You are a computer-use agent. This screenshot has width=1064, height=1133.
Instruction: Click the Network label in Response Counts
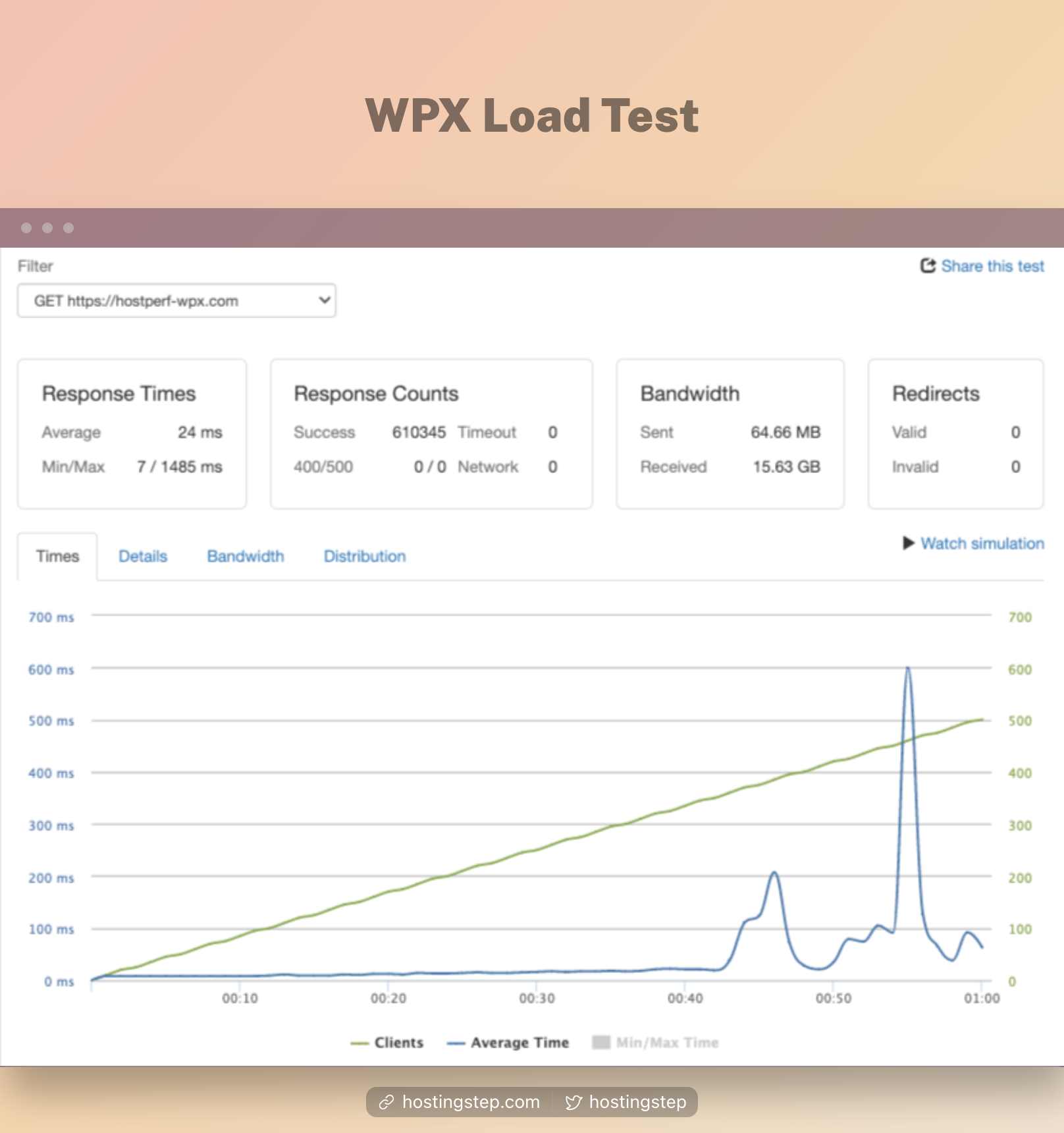488,466
